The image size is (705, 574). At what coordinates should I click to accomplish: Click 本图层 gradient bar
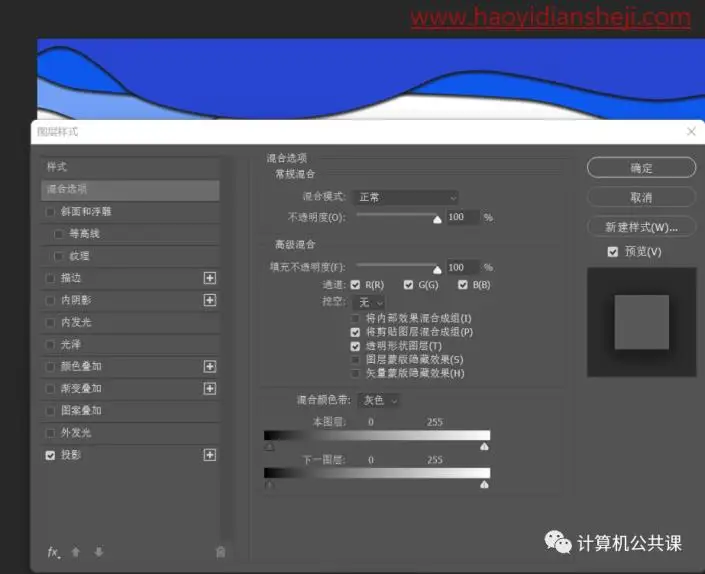pyautogui.click(x=377, y=435)
